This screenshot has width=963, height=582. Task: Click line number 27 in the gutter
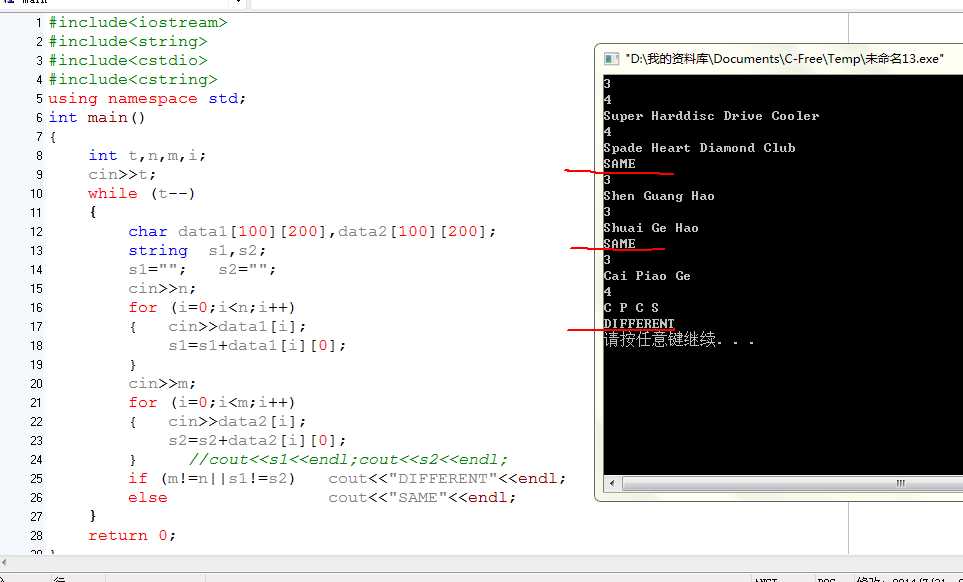[x=36, y=517]
